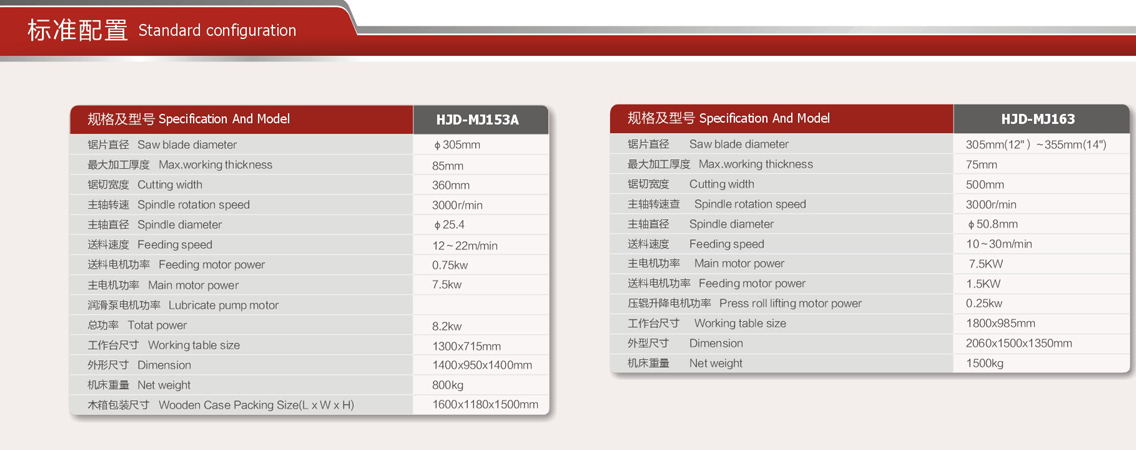Click the 'φ305mm' saw blade value
This screenshot has width=1136, height=450.
(x=456, y=145)
